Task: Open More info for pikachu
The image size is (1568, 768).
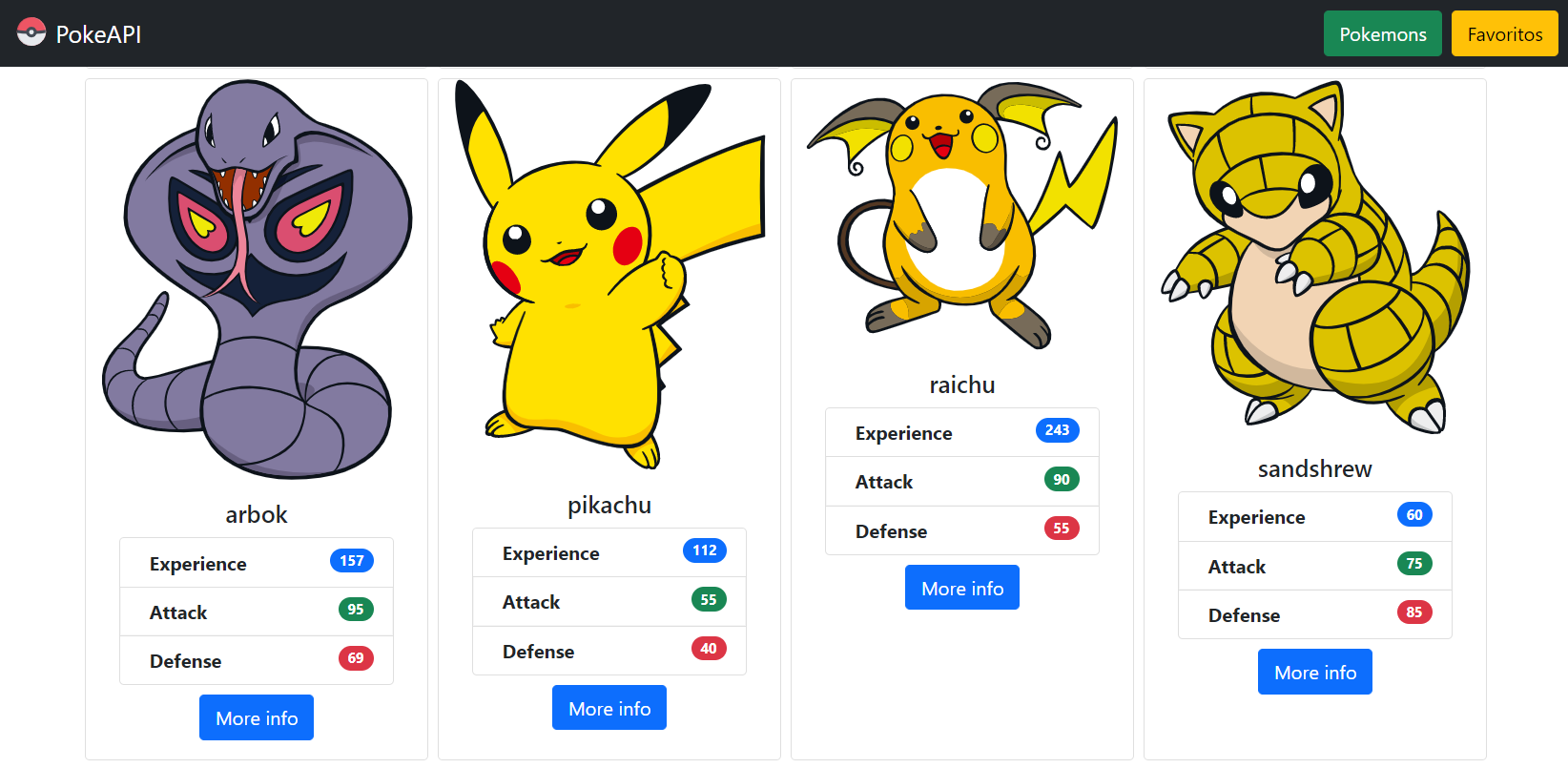Action: [x=609, y=708]
